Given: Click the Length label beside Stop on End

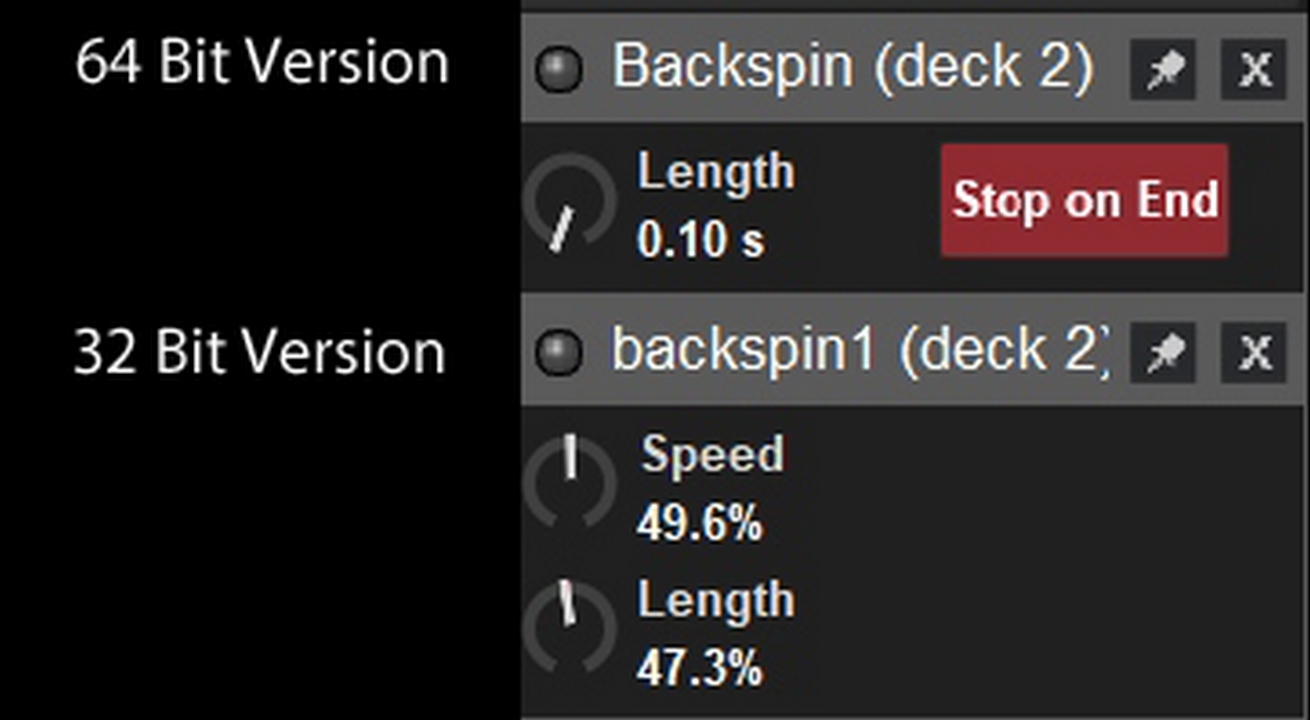Looking at the screenshot, I should click(x=716, y=172).
